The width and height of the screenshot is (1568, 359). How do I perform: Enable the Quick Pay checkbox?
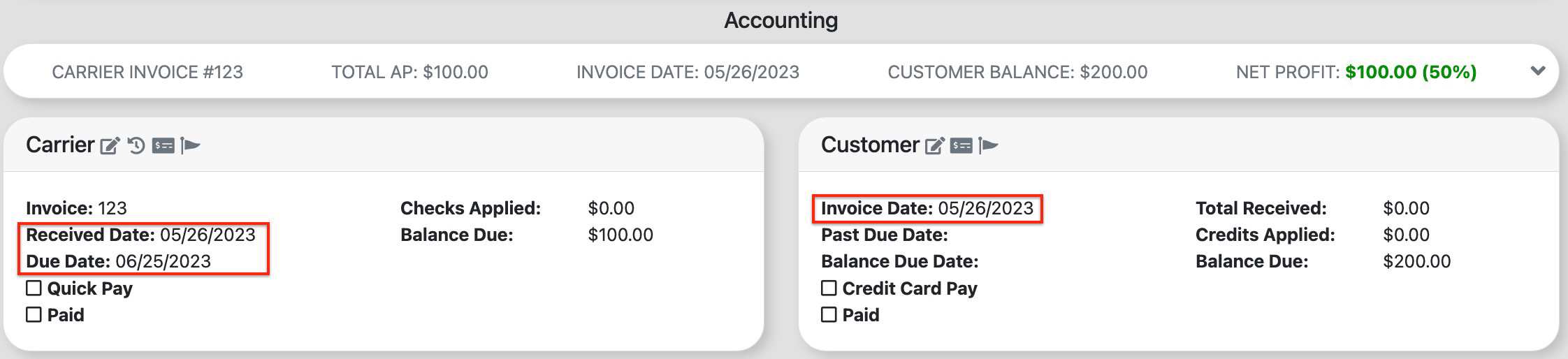click(x=34, y=288)
